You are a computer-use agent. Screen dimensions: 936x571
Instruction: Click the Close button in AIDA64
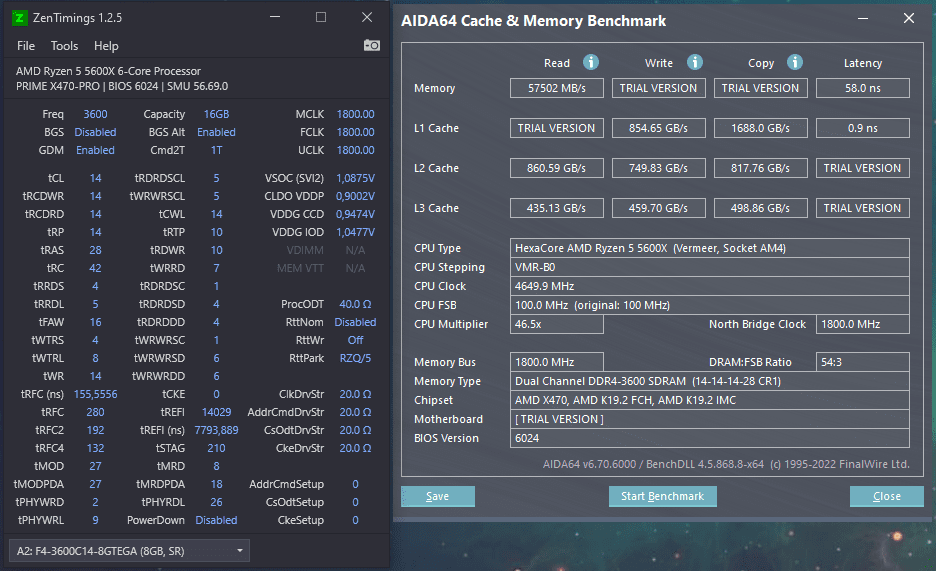pyautogui.click(x=886, y=496)
